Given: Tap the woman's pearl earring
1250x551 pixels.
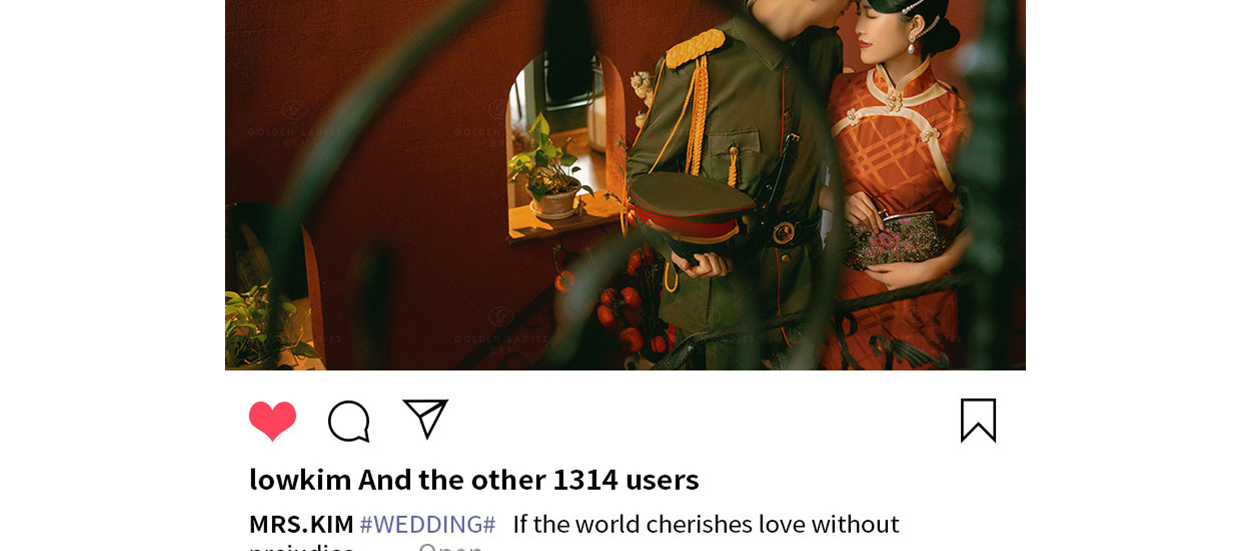Looking at the screenshot, I should click(912, 44).
